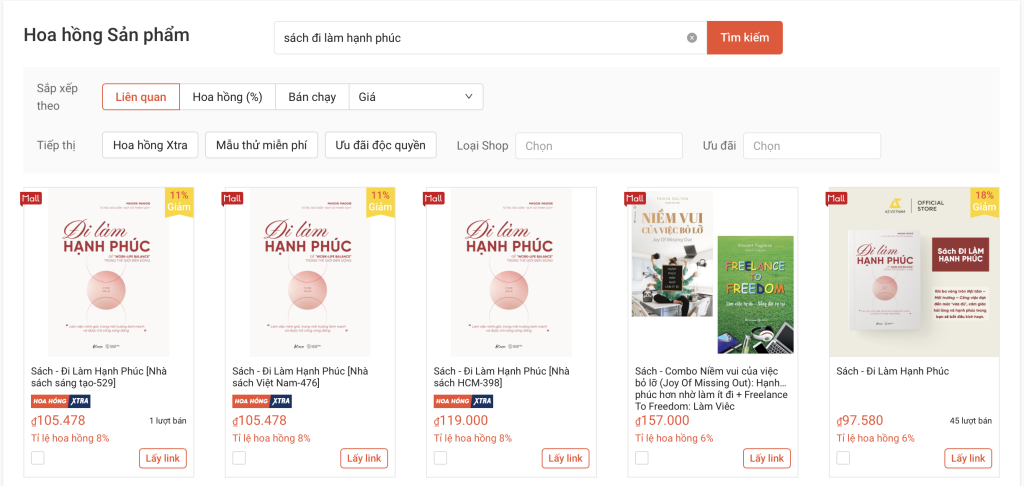The height and width of the screenshot is (486, 1024).
Task: Tick the checkbox for Nhà sách Việt Nam-476 book
Action: [239, 458]
